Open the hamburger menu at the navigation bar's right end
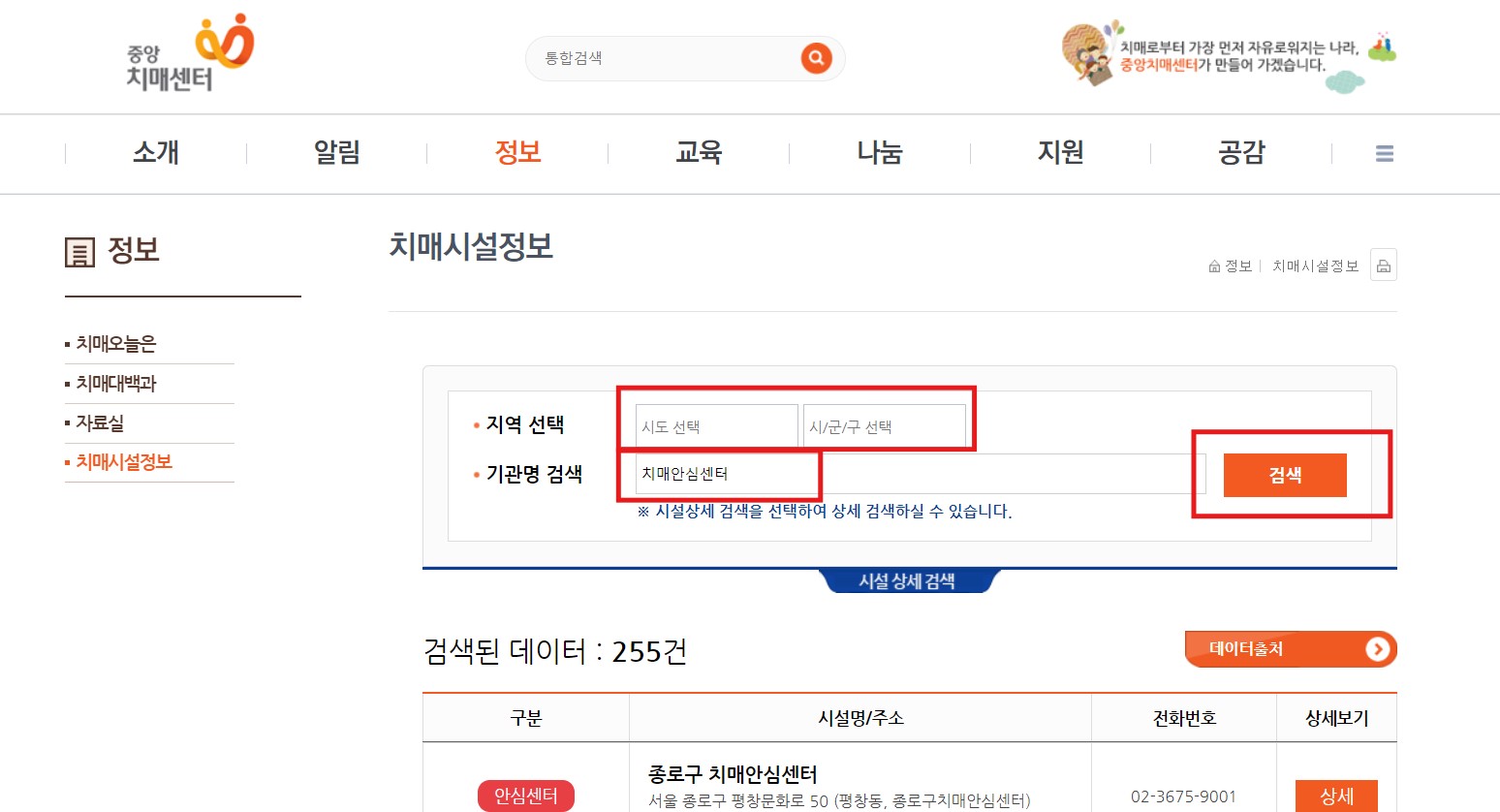The width and height of the screenshot is (1500, 812). point(1385,153)
